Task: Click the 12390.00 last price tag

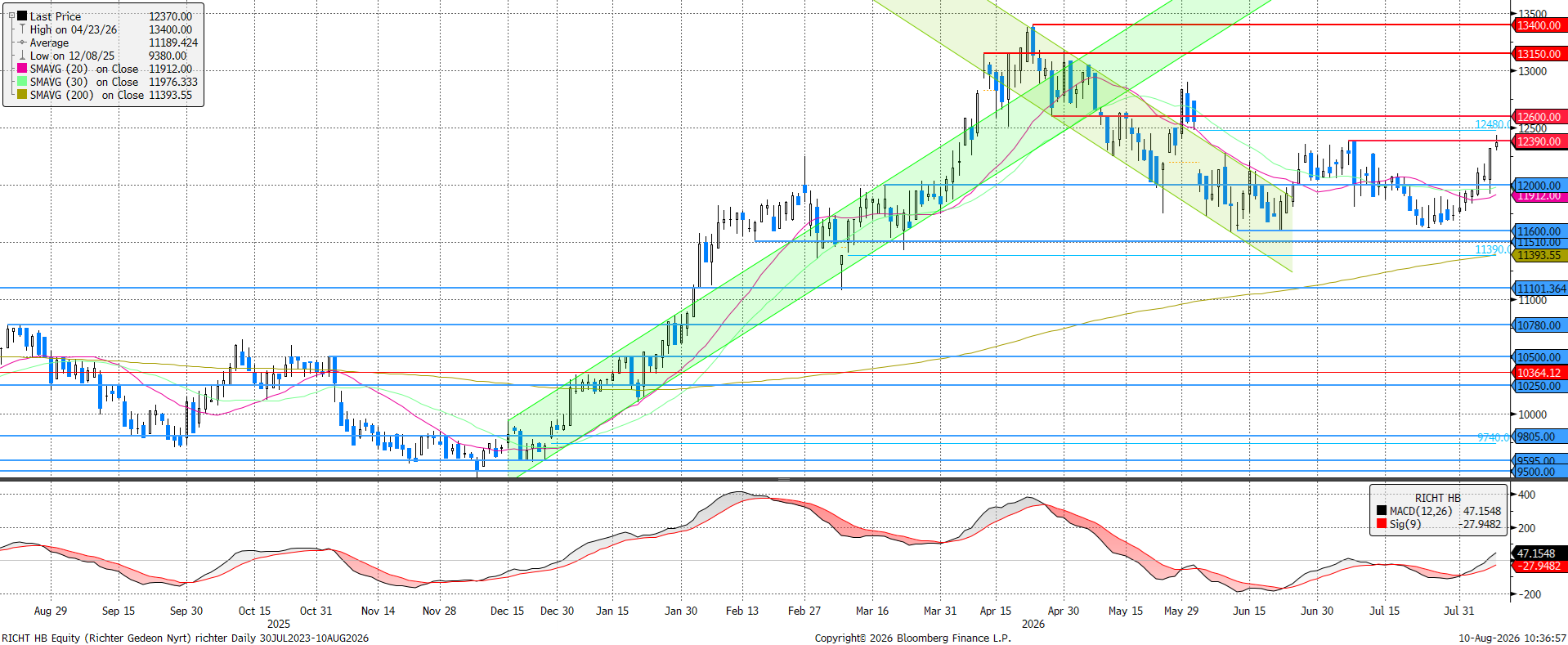Action: pyautogui.click(x=1538, y=141)
